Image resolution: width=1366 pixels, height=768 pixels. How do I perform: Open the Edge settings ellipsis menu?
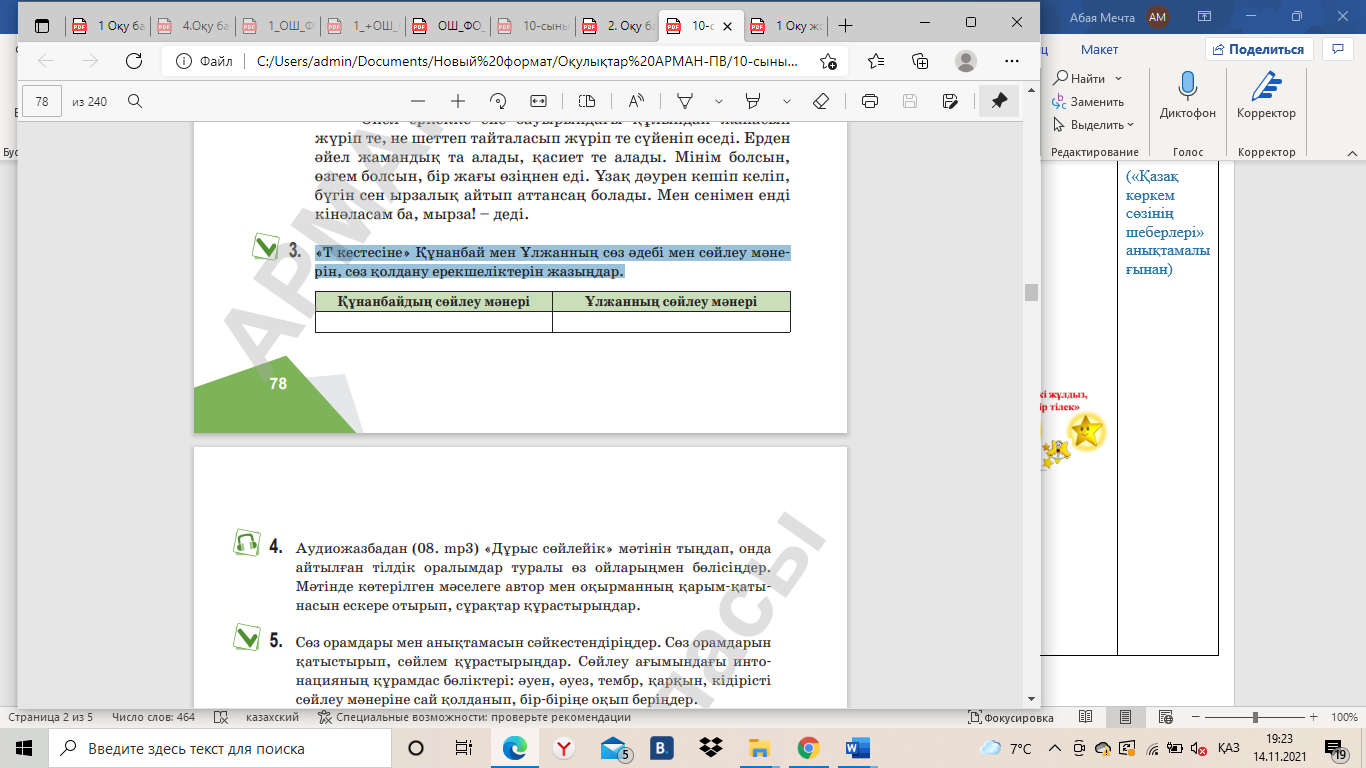[x=1011, y=61]
